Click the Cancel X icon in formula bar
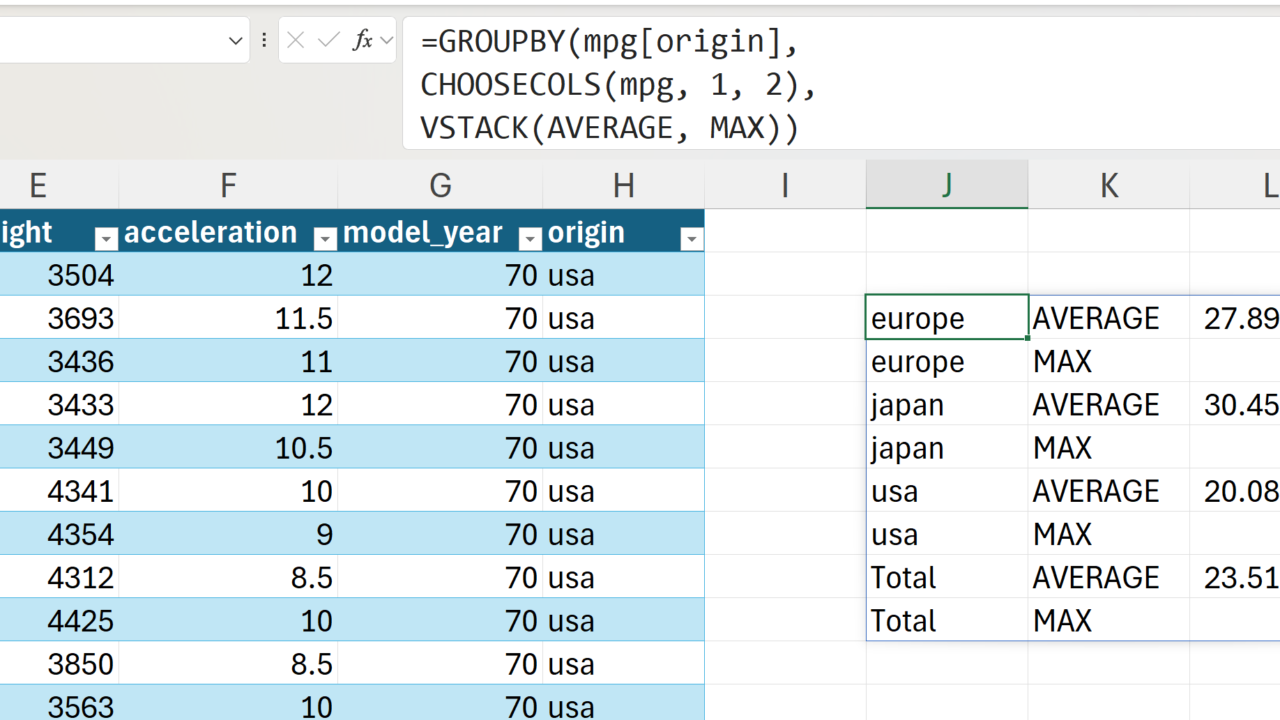The width and height of the screenshot is (1280, 720). [x=295, y=40]
